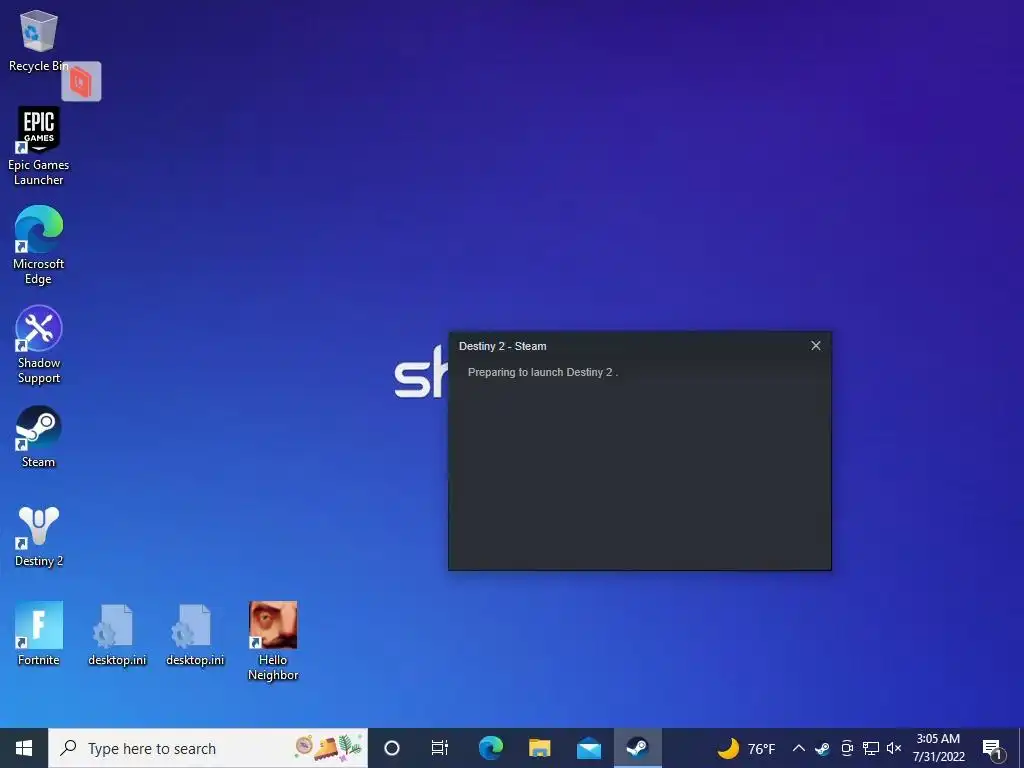
Task: Open the Recycle Bin desktop icon
Action: pos(38,40)
